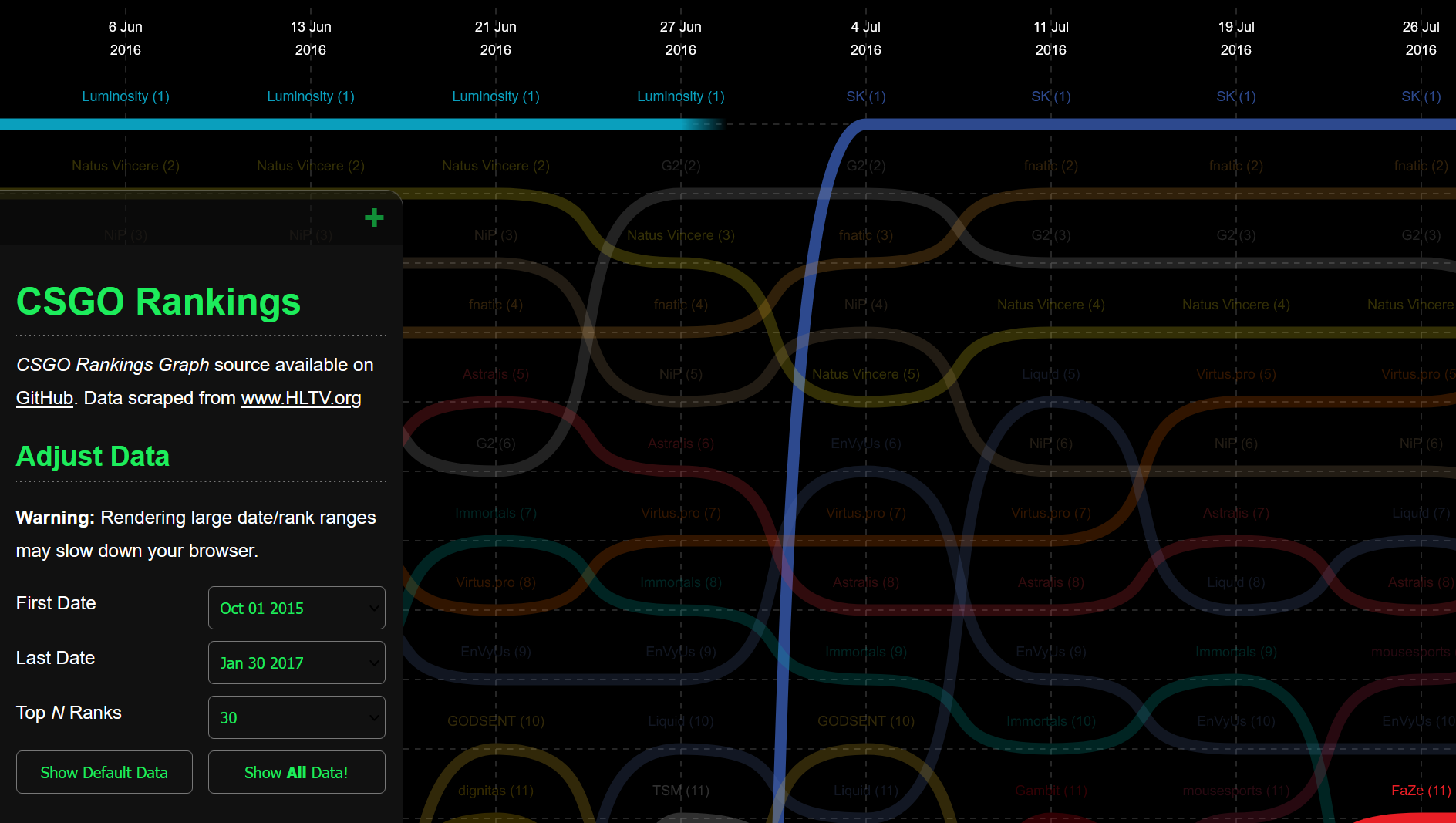Select Virtus.pro (5) under 19 Jul
Viewport: 1456px width, 823px height.
(x=1236, y=374)
